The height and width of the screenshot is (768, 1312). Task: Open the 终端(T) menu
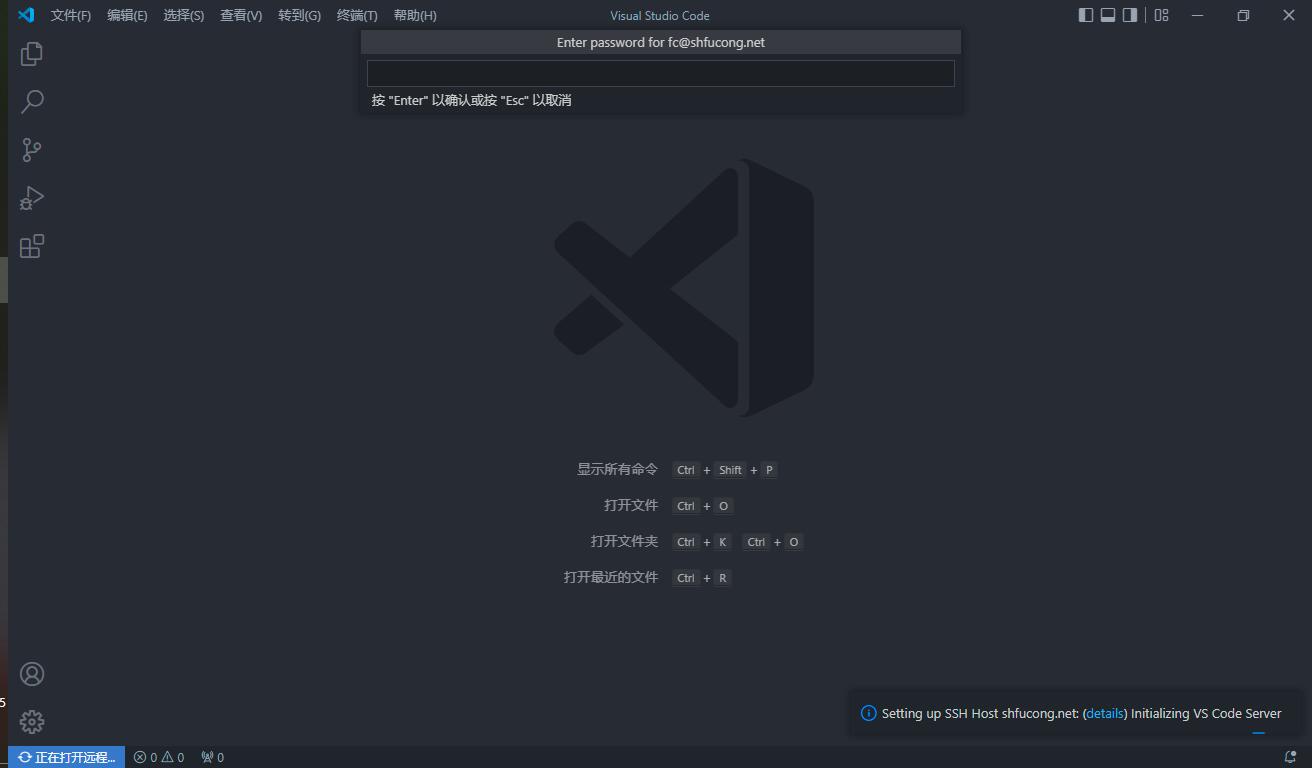point(357,15)
